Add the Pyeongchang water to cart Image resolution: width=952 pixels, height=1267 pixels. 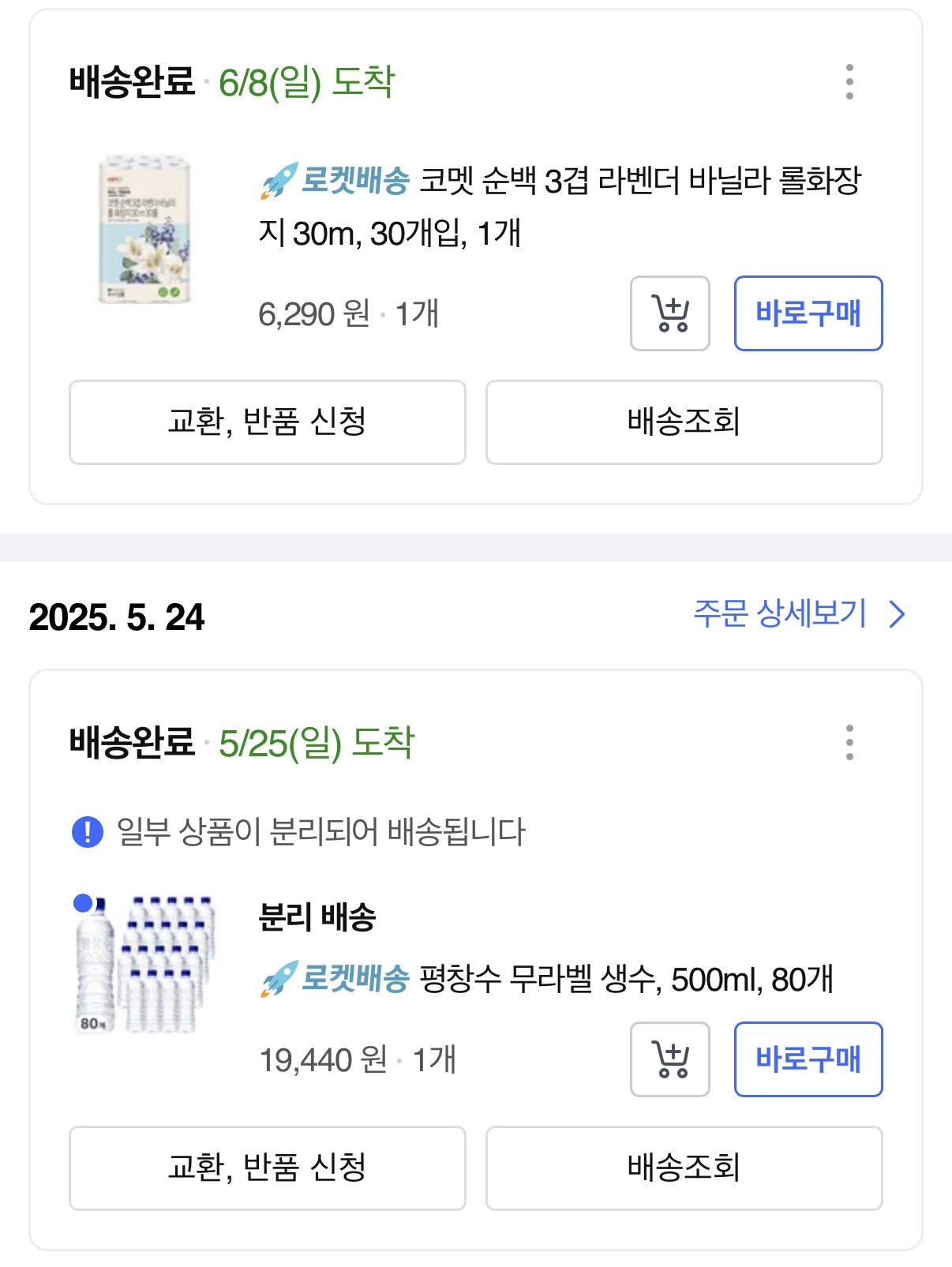point(670,1059)
